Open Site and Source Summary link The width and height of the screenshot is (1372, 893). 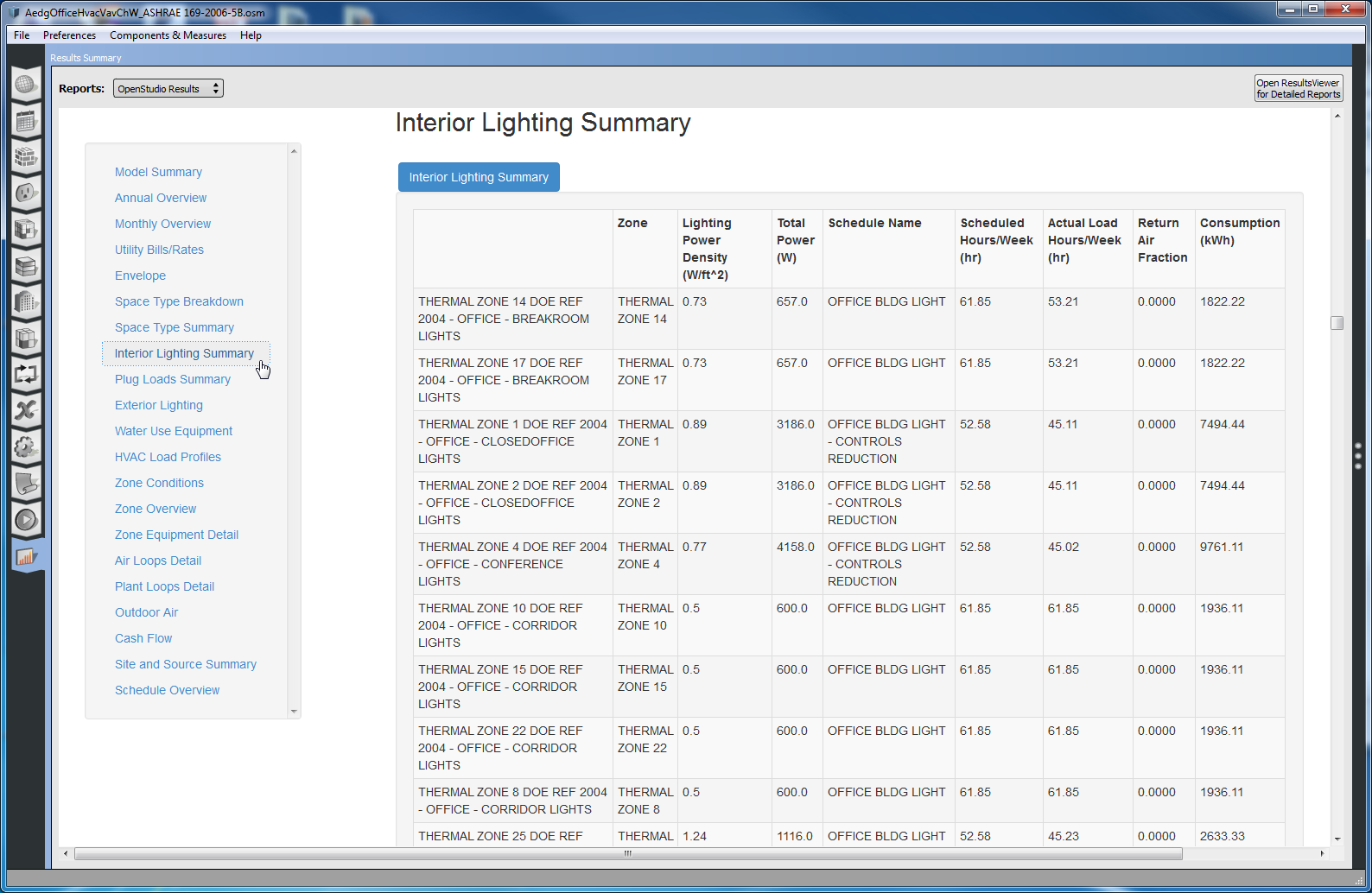click(186, 664)
